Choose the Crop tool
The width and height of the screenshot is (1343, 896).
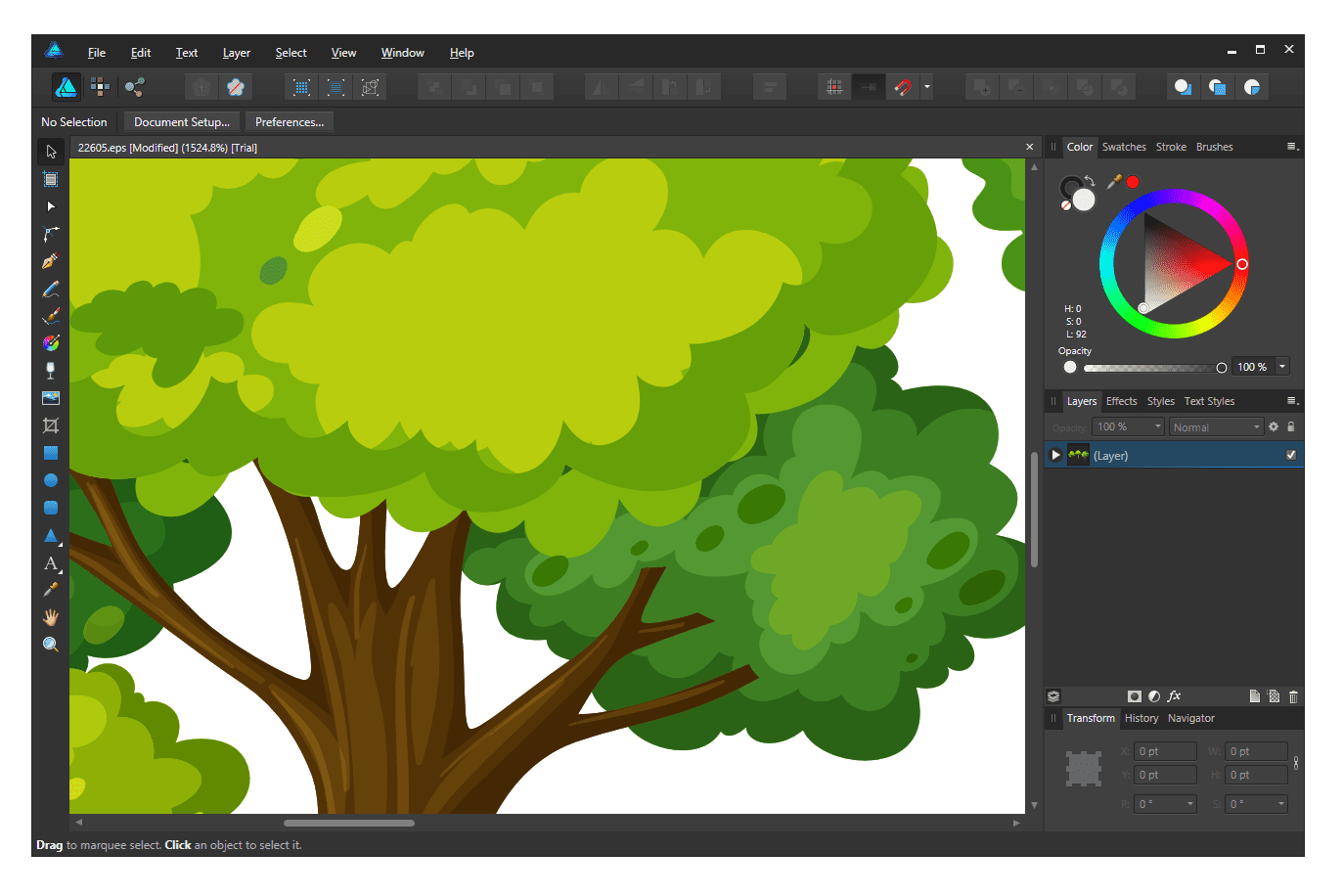click(x=51, y=426)
